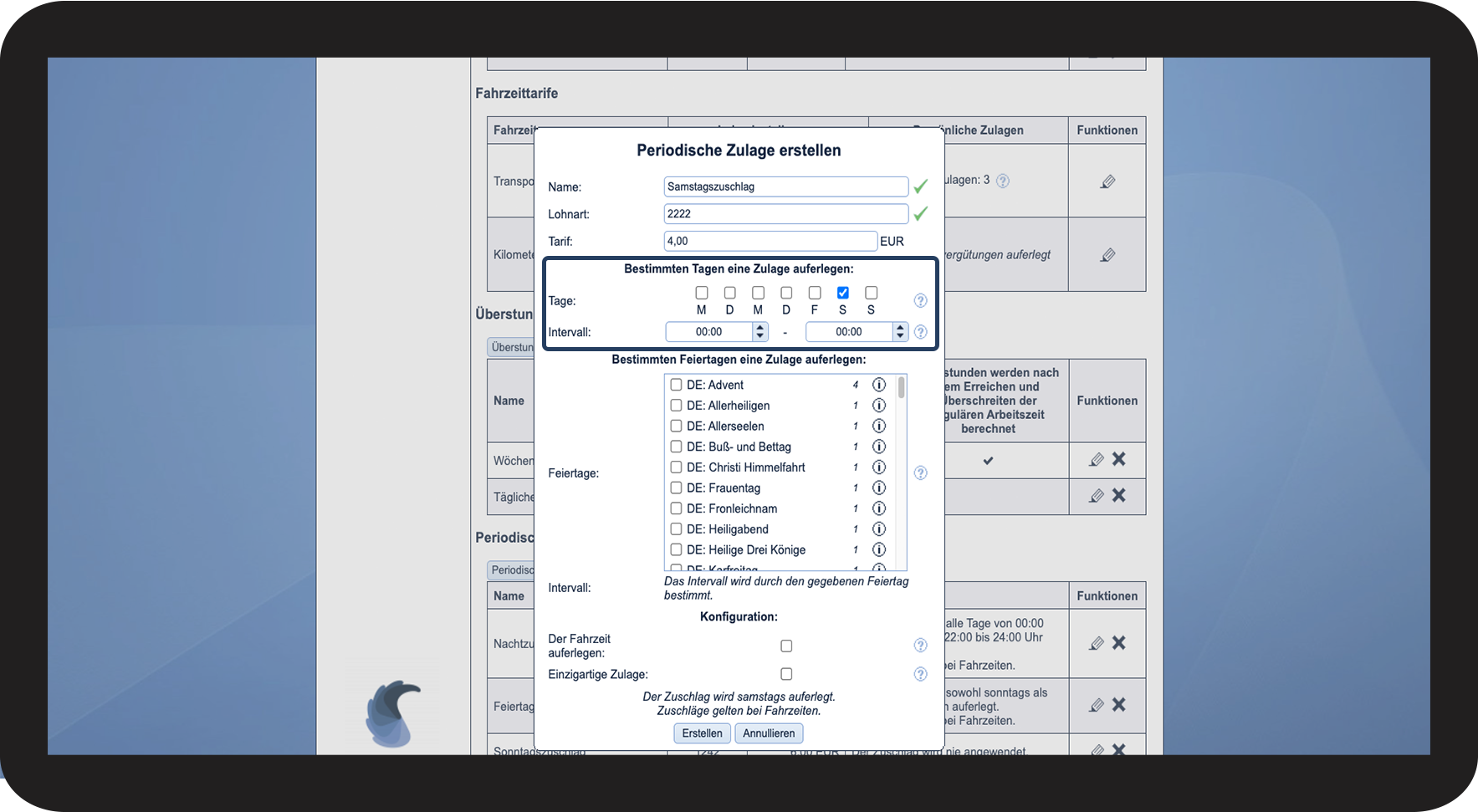
Task: Select the DE: Heilige Drei Könige checkbox
Action: coord(676,549)
